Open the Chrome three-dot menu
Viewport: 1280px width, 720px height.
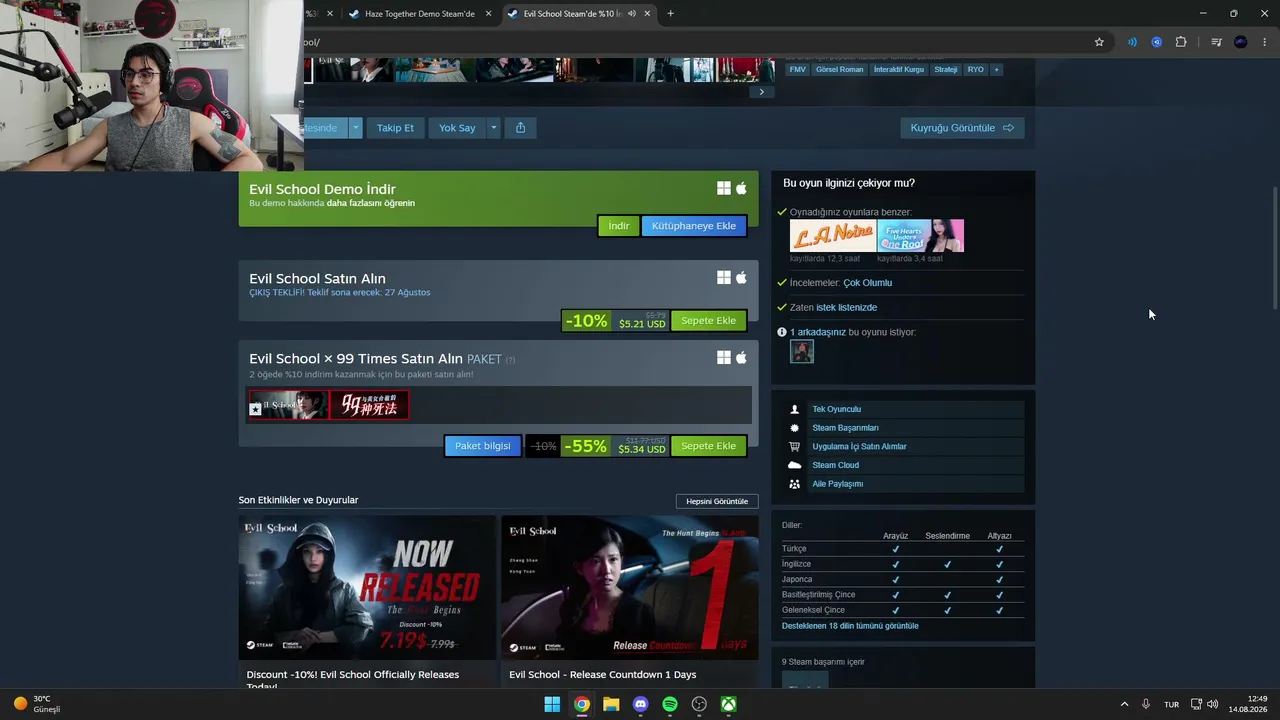[x=1265, y=42]
